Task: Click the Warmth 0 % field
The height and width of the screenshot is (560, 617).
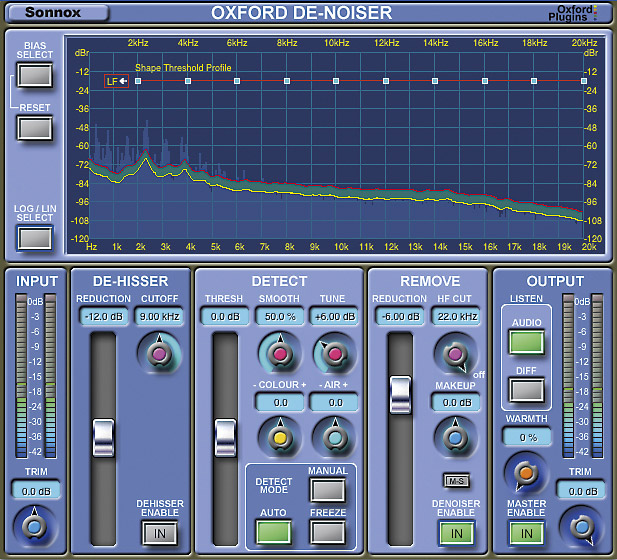Action: click(527, 437)
